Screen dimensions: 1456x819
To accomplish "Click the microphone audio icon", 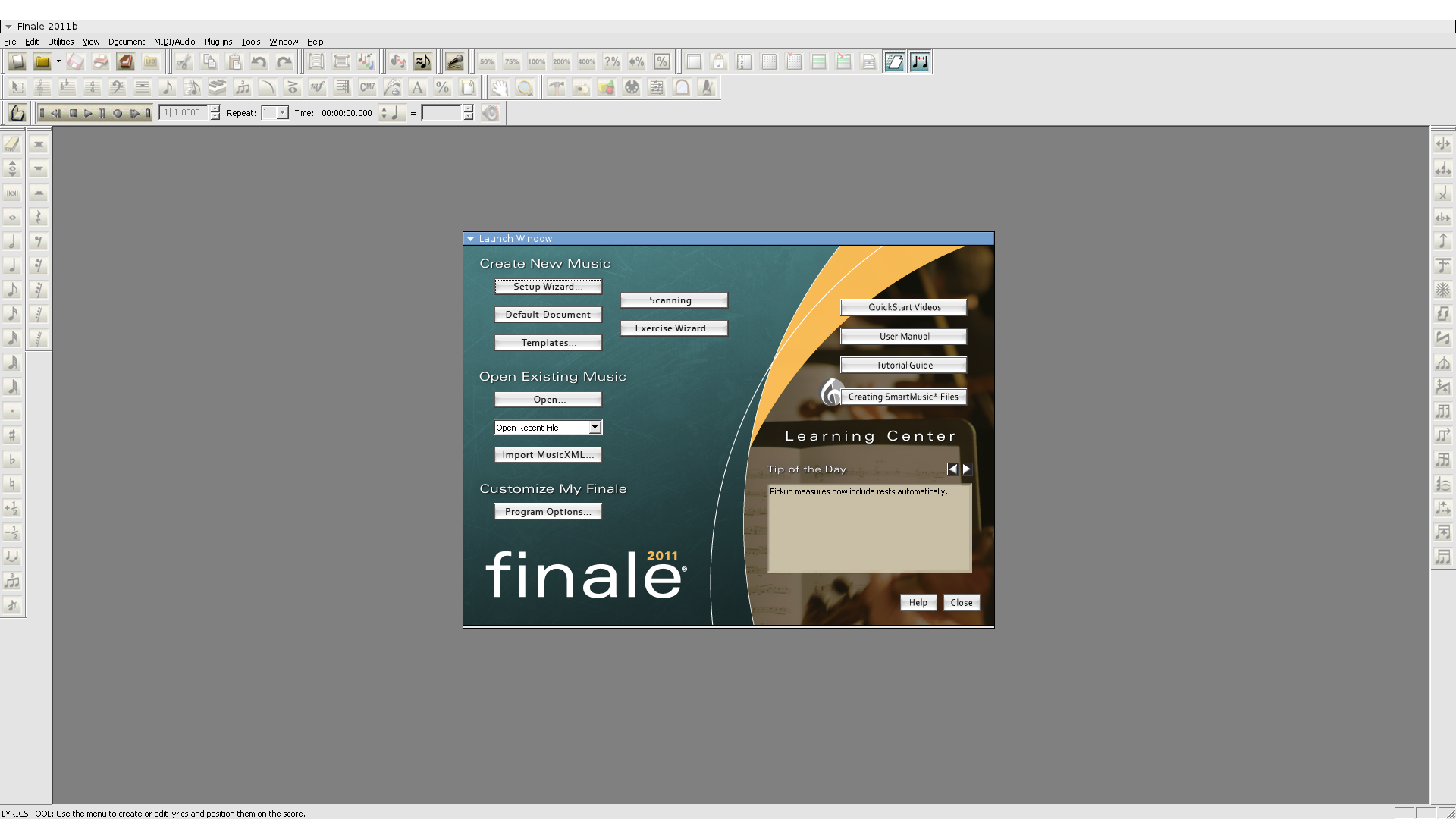I will pyautogui.click(x=455, y=62).
